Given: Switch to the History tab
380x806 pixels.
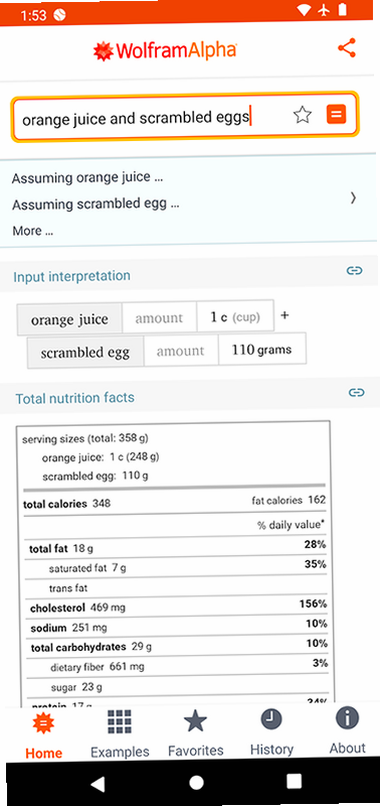Looking at the screenshot, I should coord(272,732).
